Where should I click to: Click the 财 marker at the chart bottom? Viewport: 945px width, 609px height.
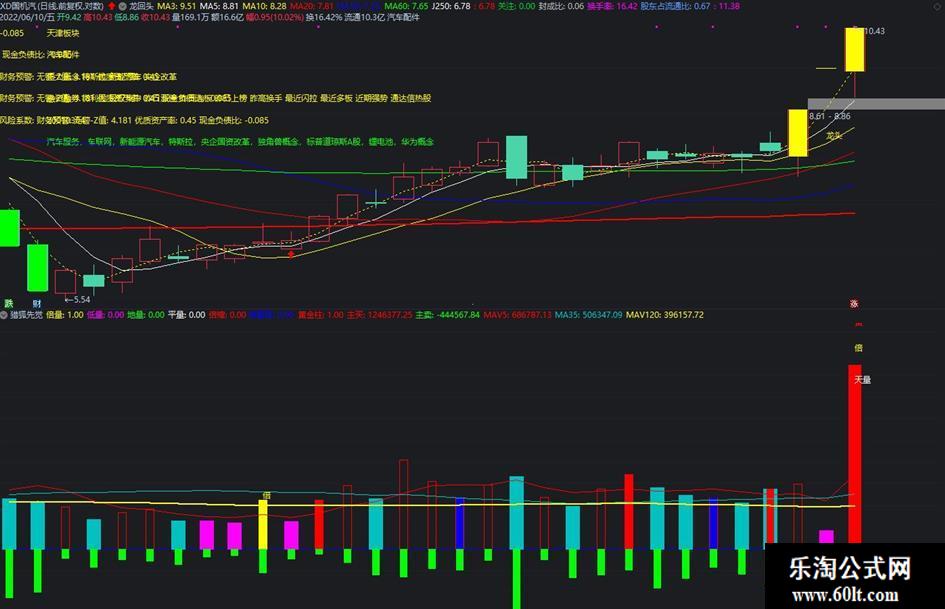37,303
